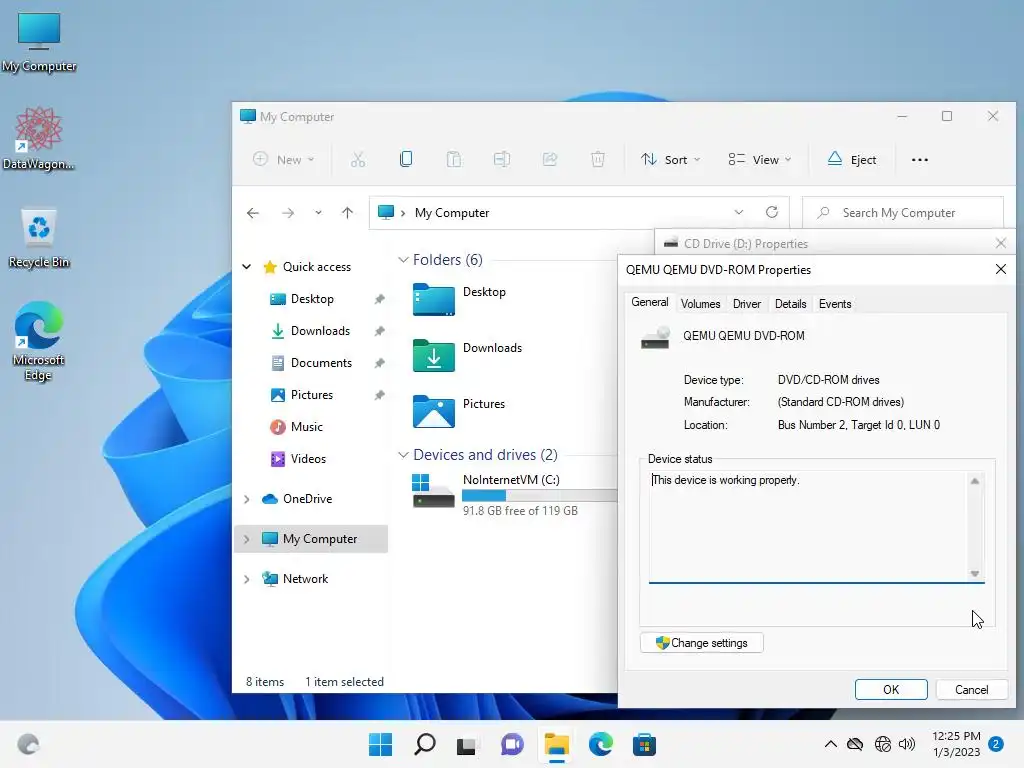Cancel the DVD-ROM Properties dialog
The width and height of the screenshot is (1024, 768).
pyautogui.click(x=971, y=690)
